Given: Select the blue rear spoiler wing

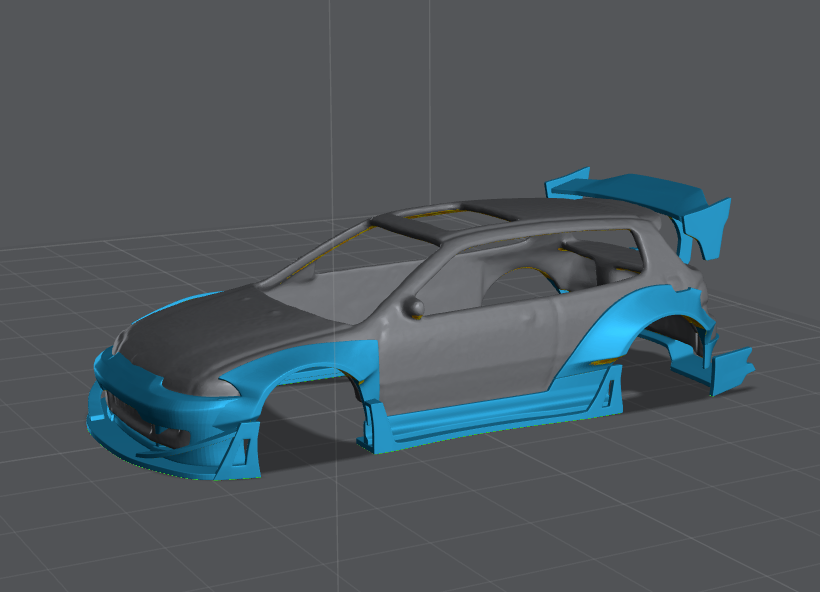Looking at the screenshot, I should tap(628, 188).
